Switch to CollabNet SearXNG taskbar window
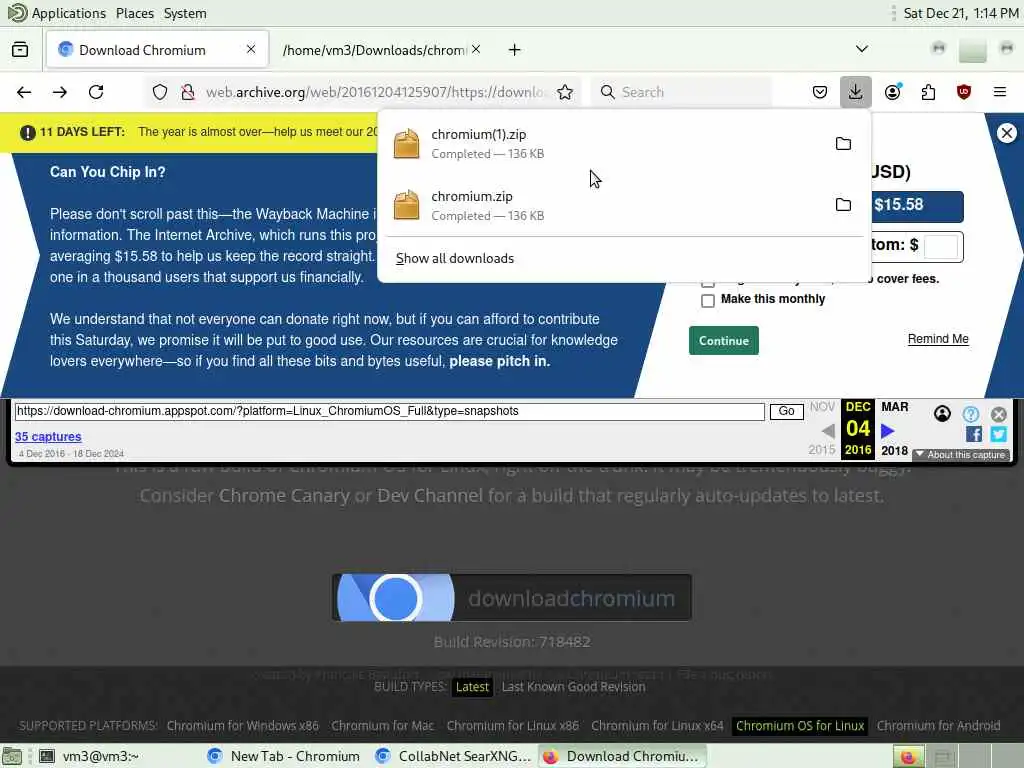Screen dimensions: 1024x768 pyautogui.click(x=453, y=756)
